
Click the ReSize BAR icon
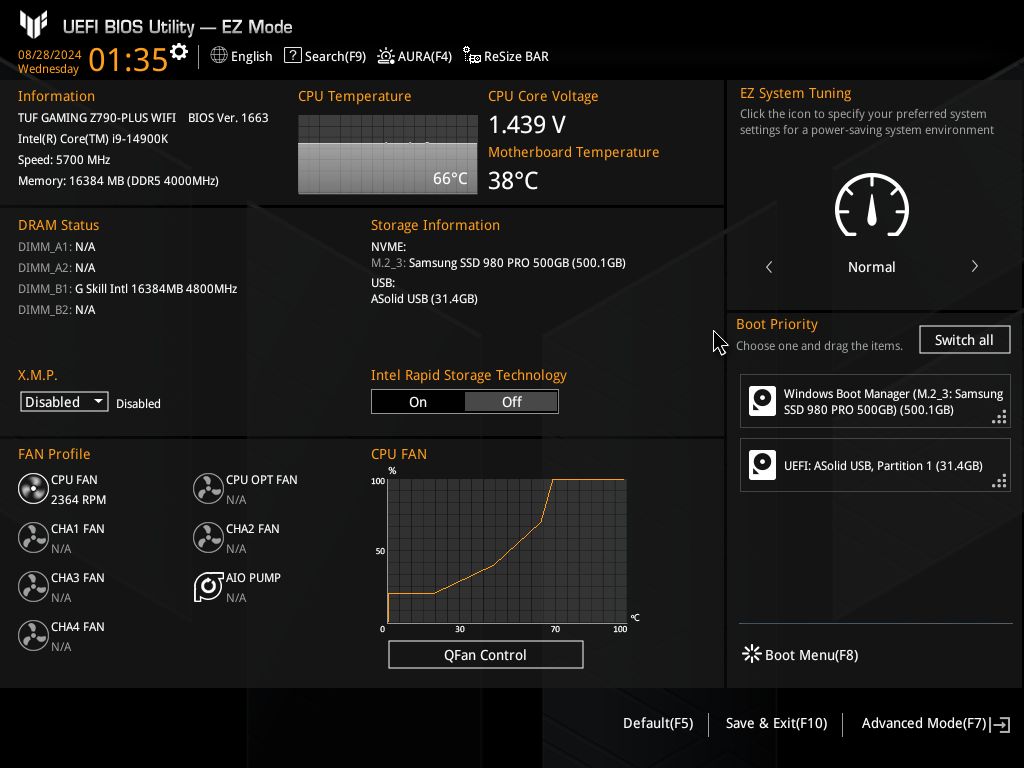coord(472,57)
